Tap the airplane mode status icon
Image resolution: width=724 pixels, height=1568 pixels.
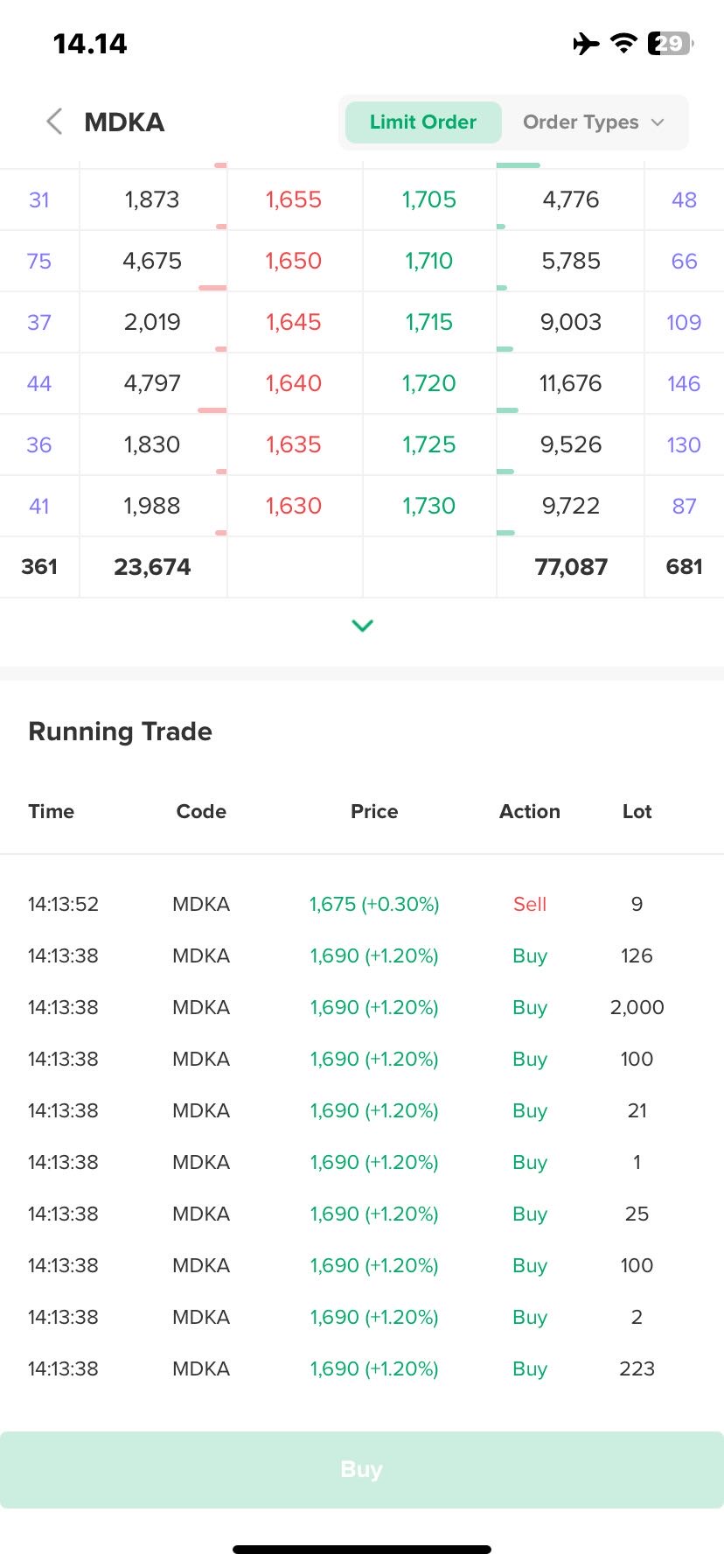[586, 43]
